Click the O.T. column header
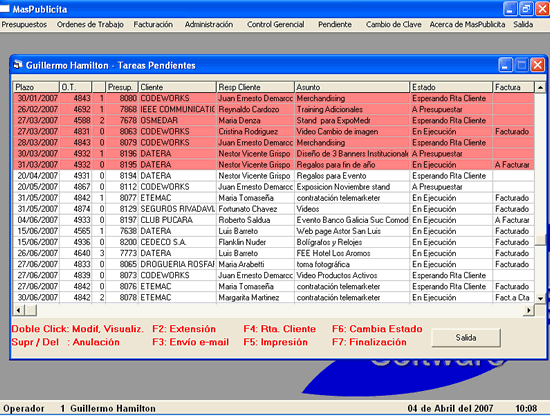 pos(75,87)
